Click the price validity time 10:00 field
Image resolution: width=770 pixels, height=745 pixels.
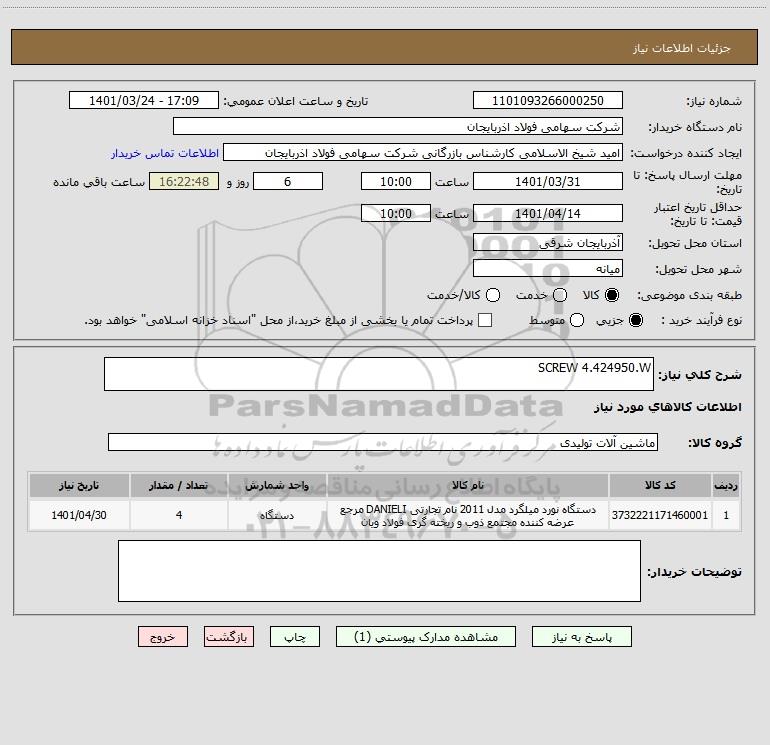click(x=396, y=214)
